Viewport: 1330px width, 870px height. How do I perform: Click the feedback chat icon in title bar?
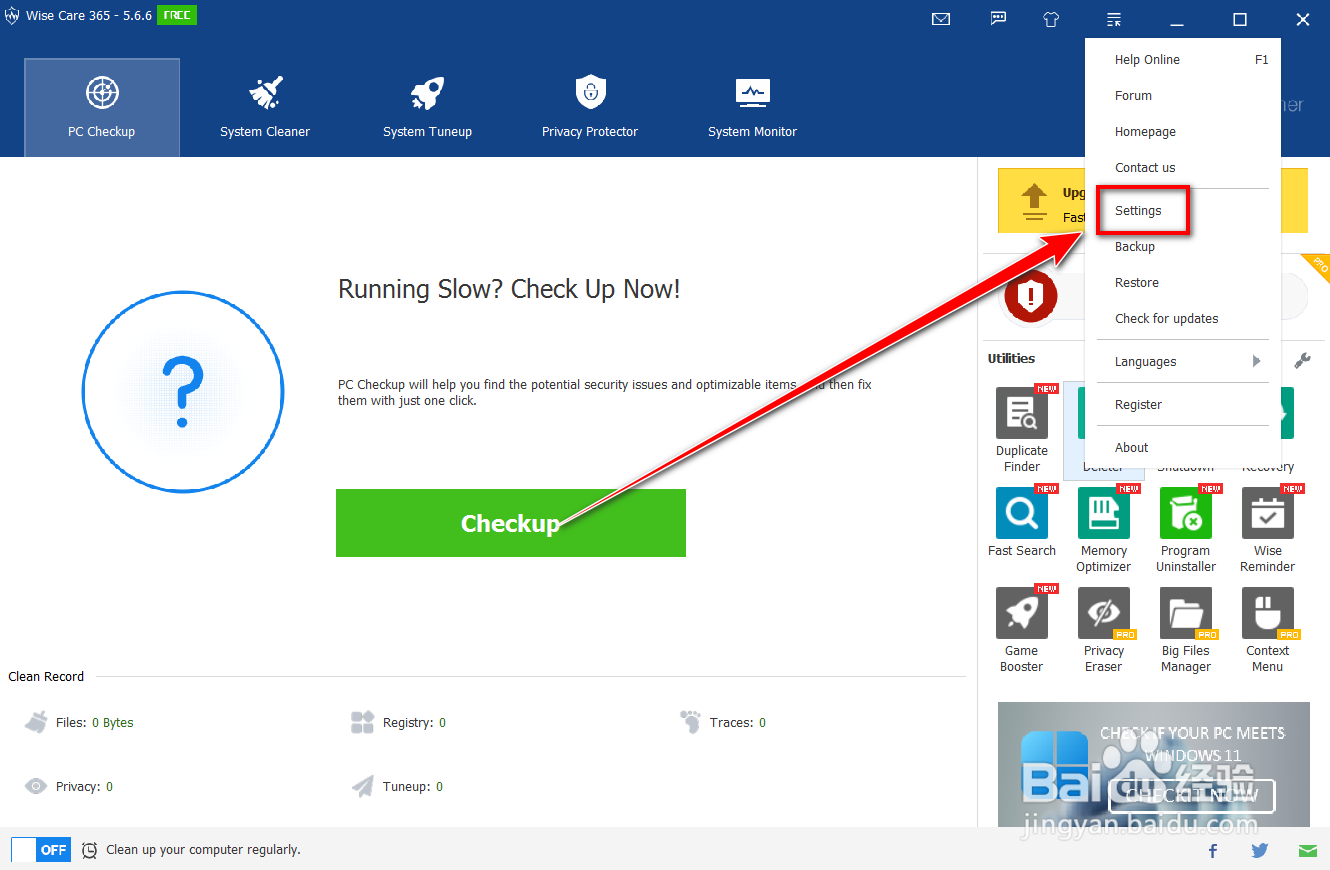coord(998,19)
